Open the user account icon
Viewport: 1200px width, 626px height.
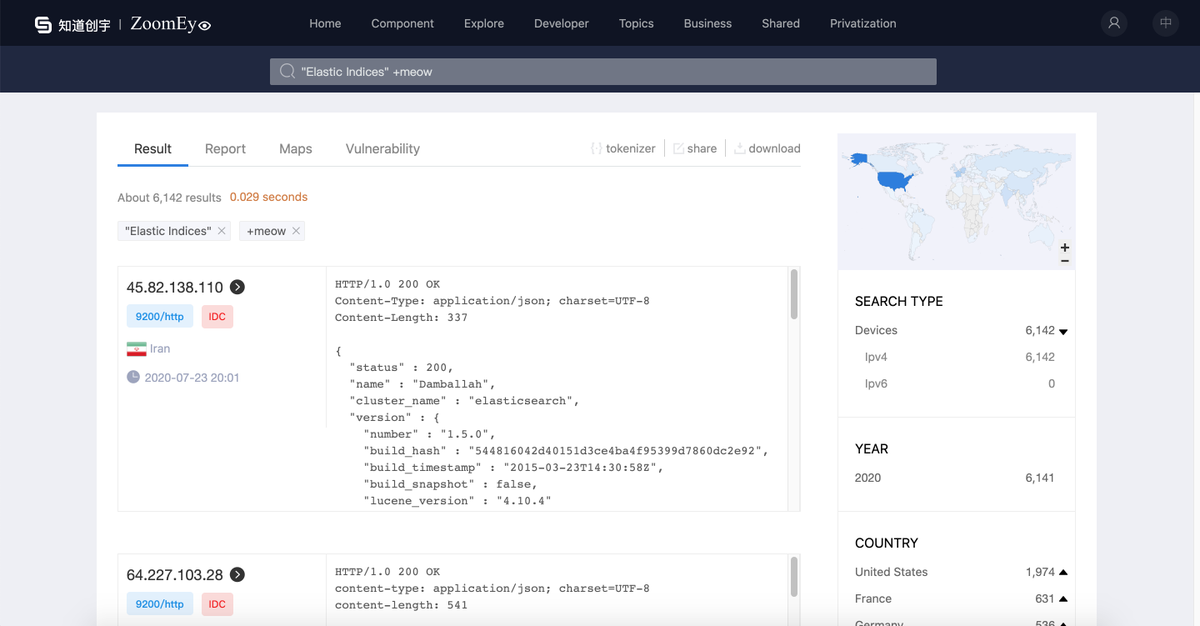pos(1114,23)
